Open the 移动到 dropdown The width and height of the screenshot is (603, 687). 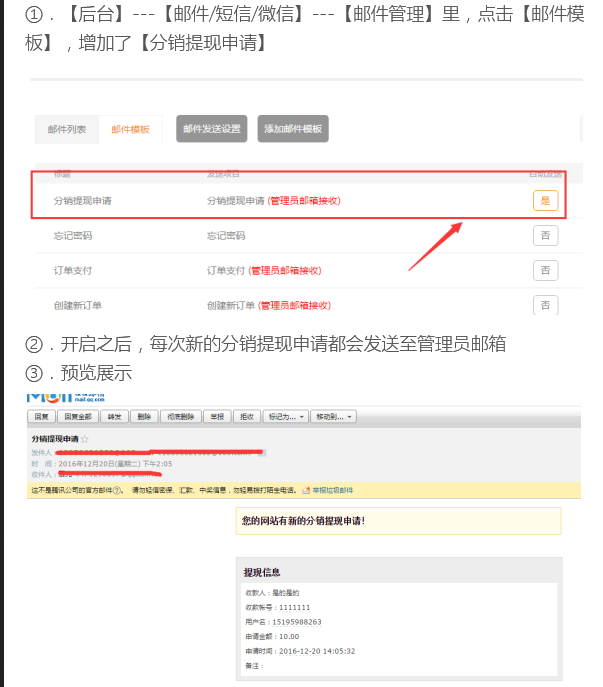[331, 417]
